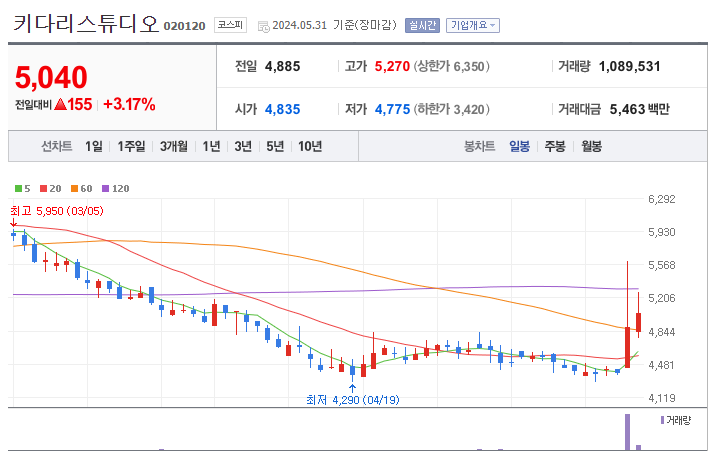The image size is (708, 451).
Task: Click the 최저 4,290 (04/19) chart marker
Action: pos(353,400)
